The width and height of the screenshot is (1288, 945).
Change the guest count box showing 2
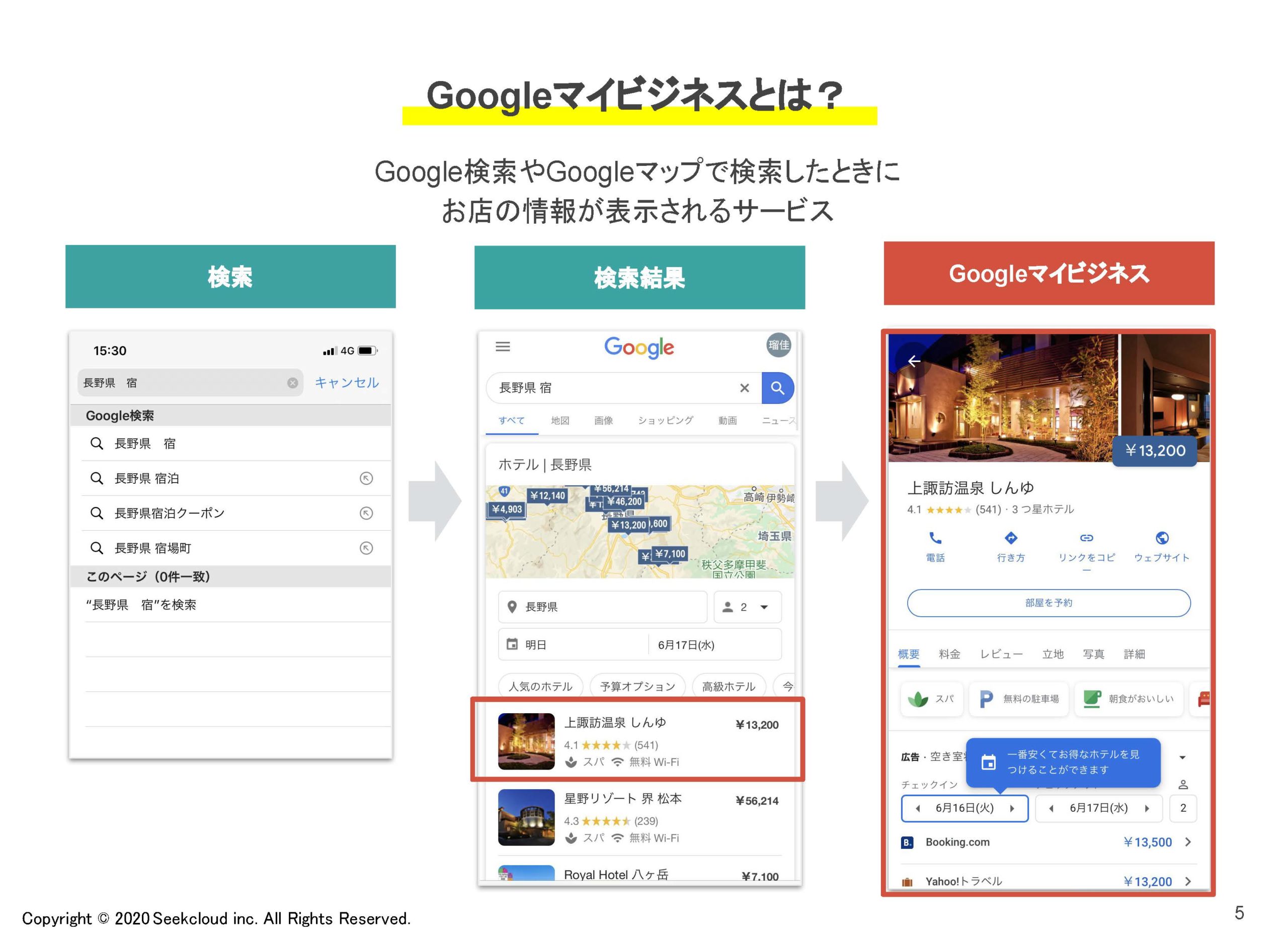coord(1183,809)
